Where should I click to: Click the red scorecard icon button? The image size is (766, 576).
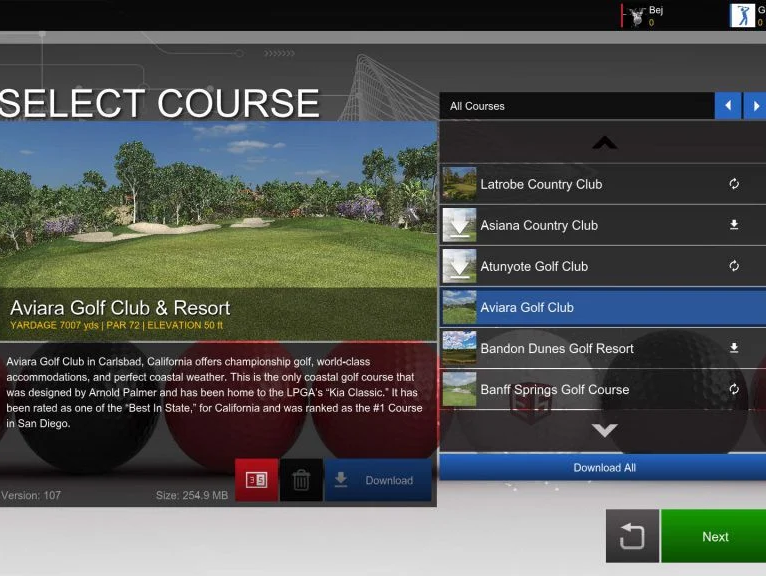click(256, 480)
